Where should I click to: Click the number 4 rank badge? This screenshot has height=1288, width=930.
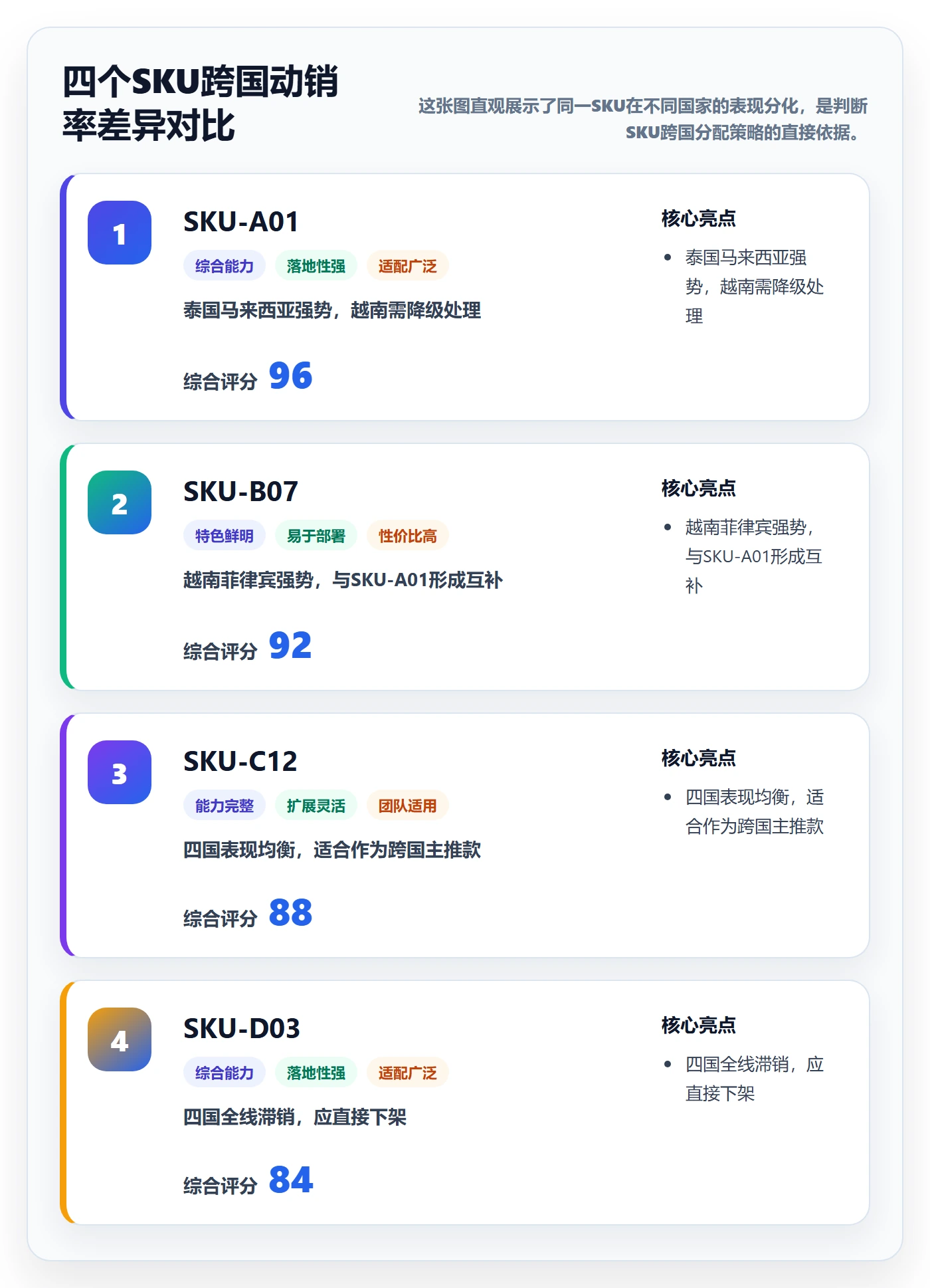tap(120, 1039)
